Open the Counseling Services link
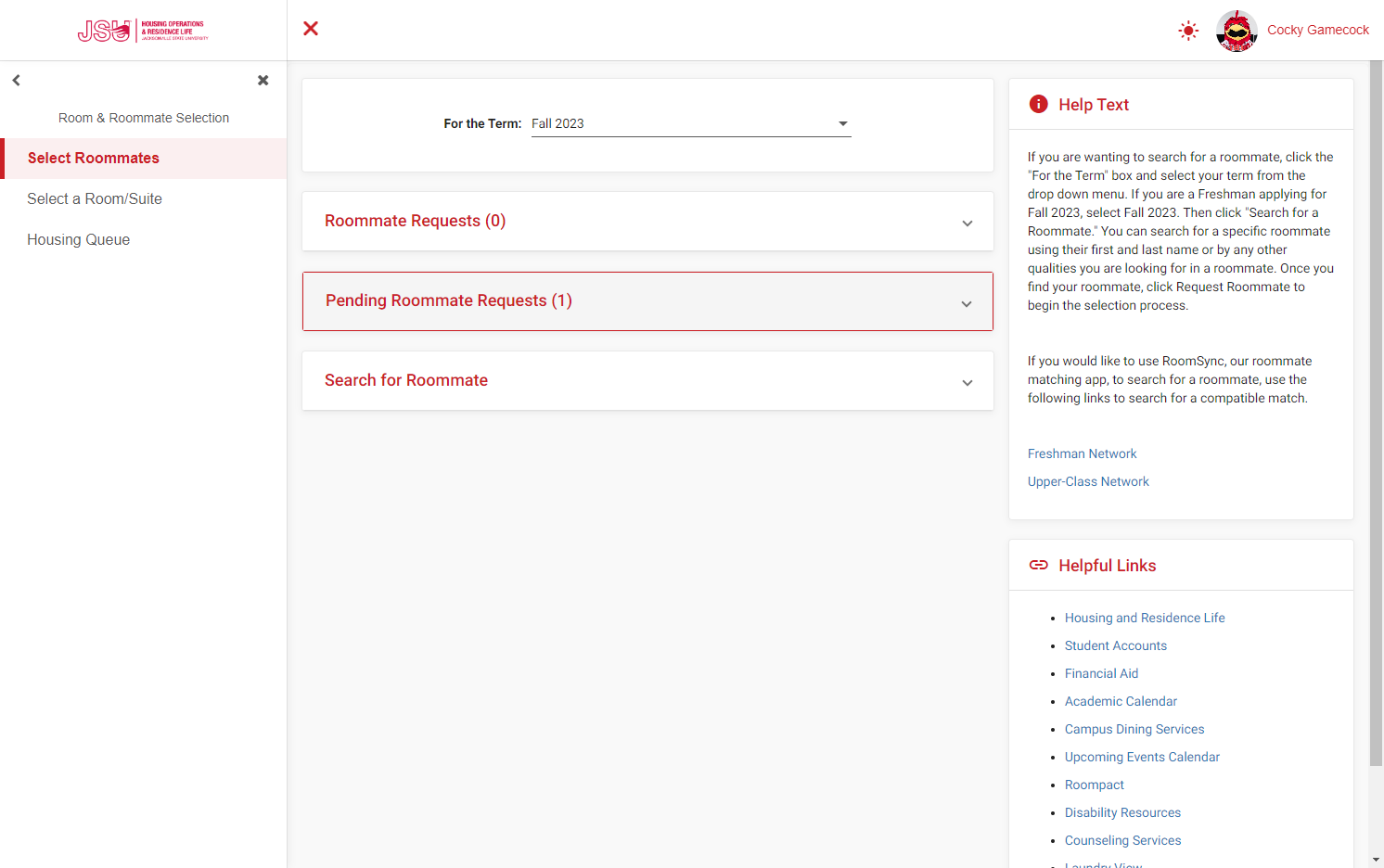The width and height of the screenshot is (1384, 868). click(1122, 840)
